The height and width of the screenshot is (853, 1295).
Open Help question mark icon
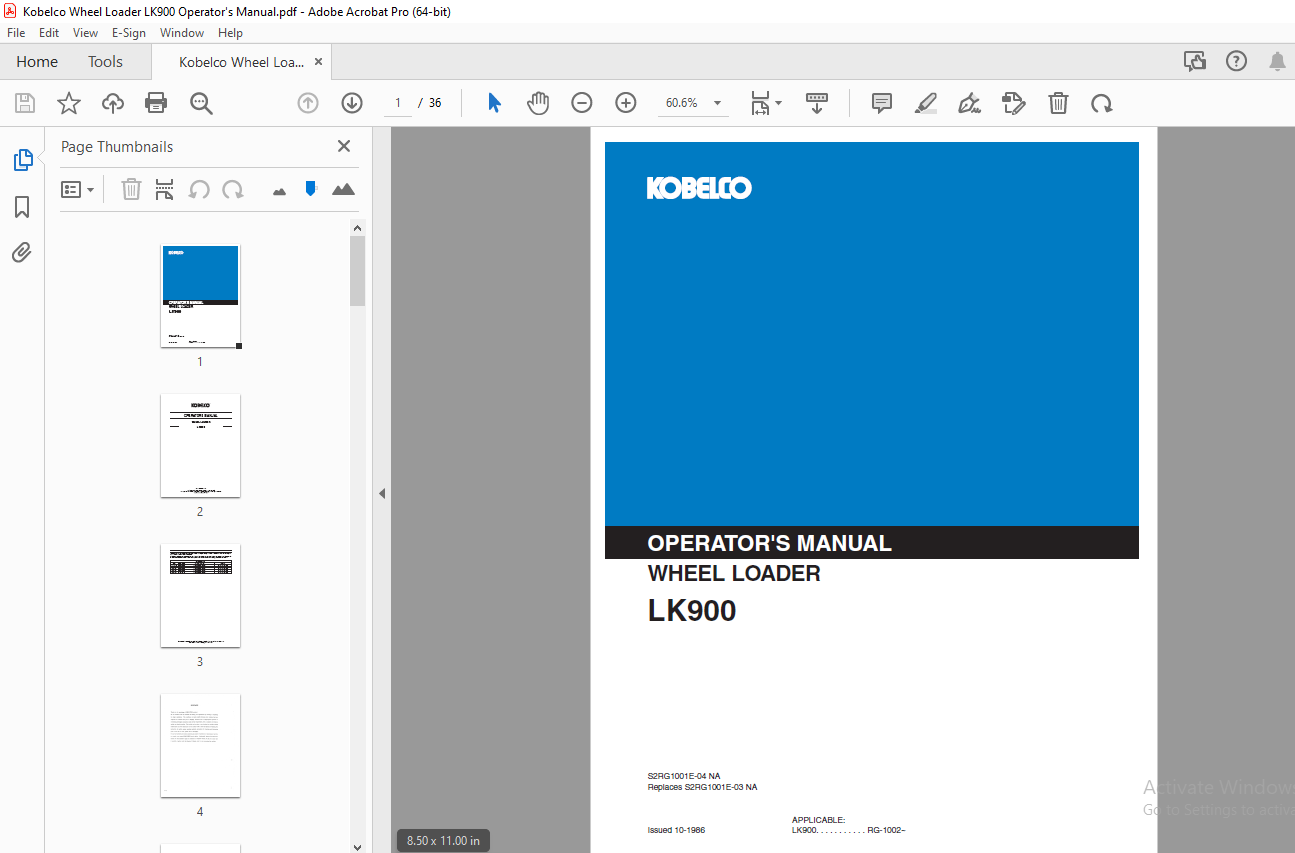(x=1237, y=62)
